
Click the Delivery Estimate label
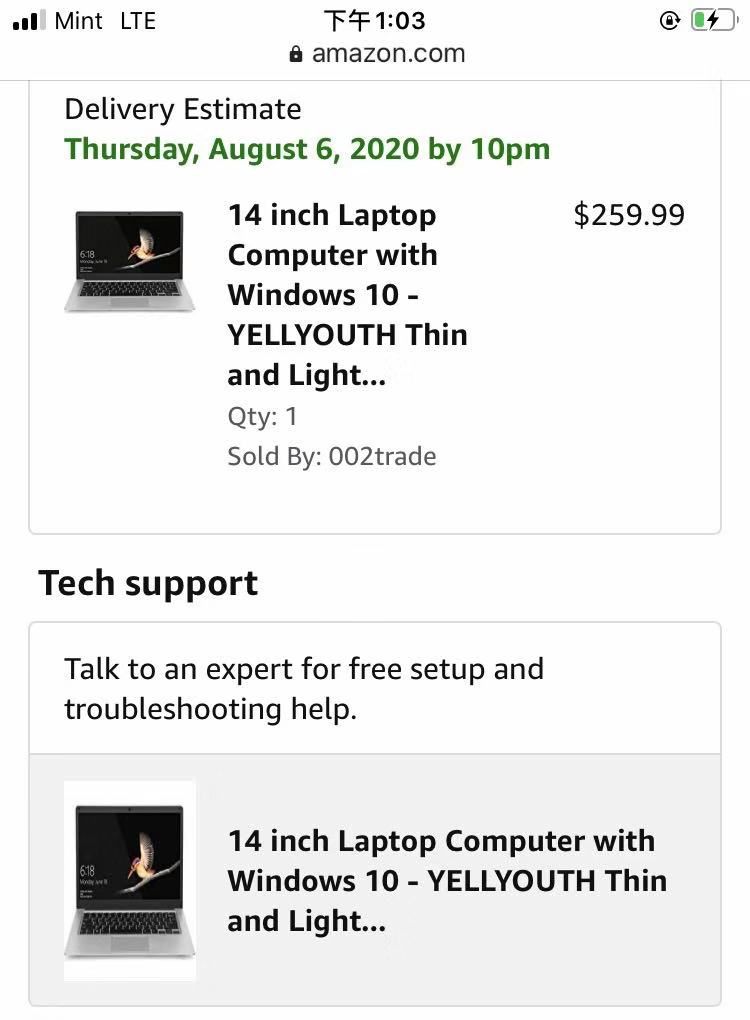(x=182, y=109)
